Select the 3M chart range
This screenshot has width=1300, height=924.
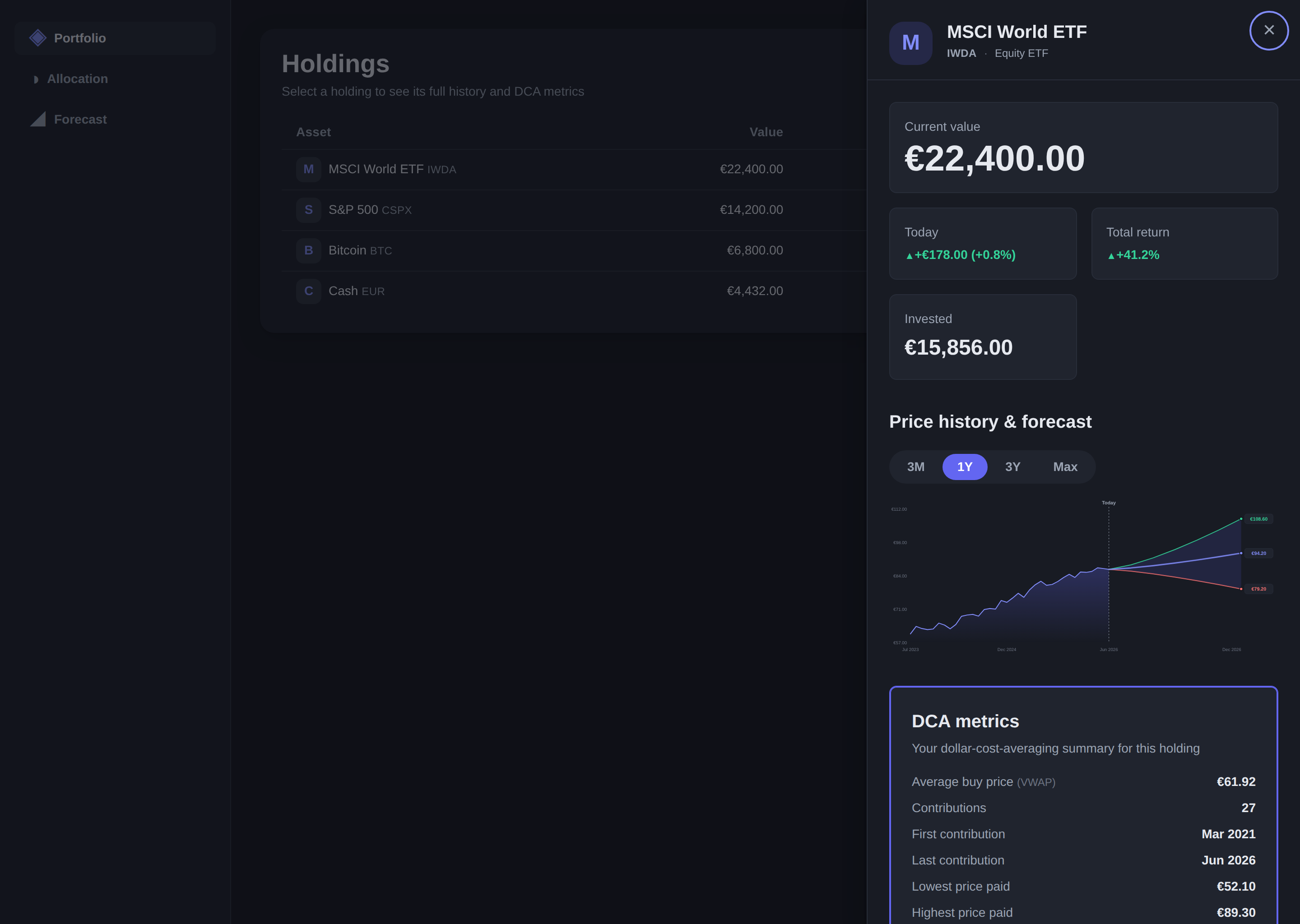(915, 467)
